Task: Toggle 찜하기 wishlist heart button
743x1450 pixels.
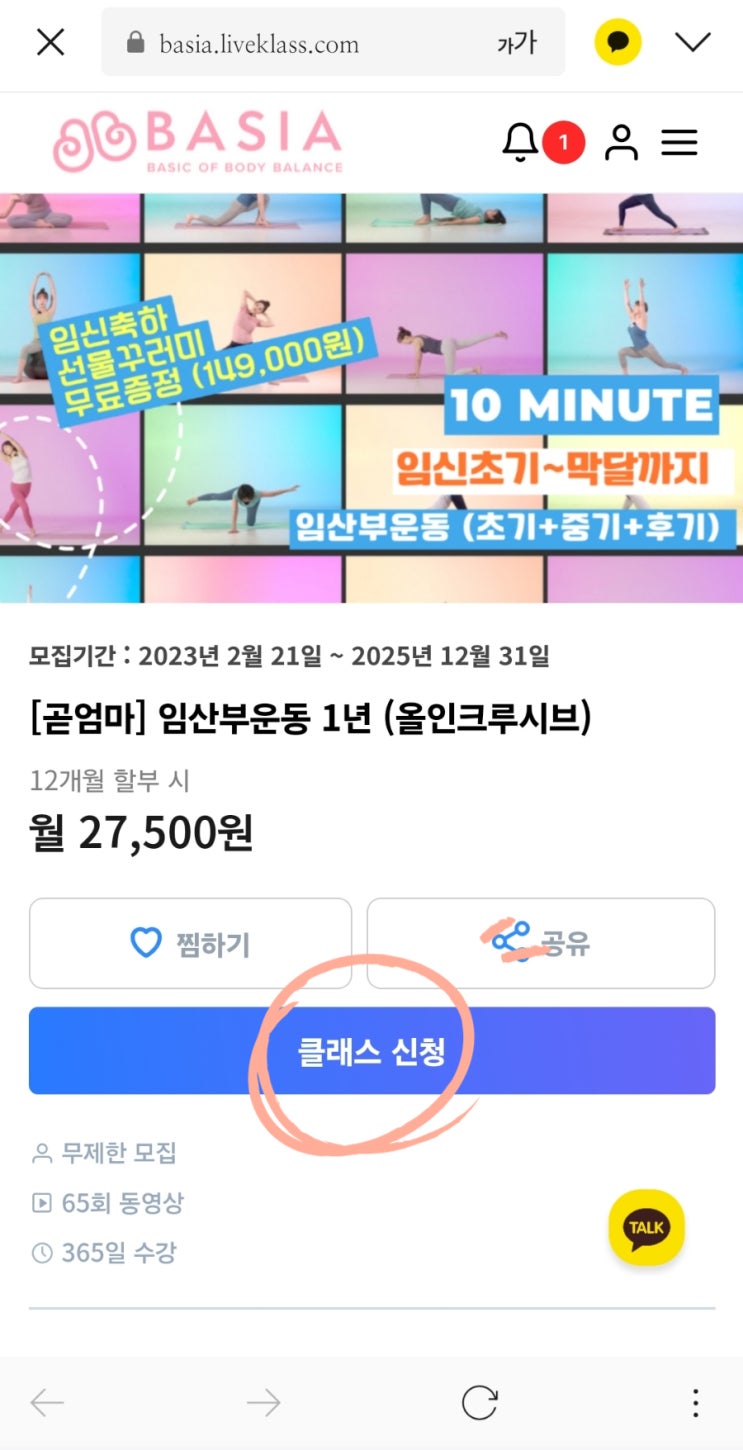Action: pos(190,943)
